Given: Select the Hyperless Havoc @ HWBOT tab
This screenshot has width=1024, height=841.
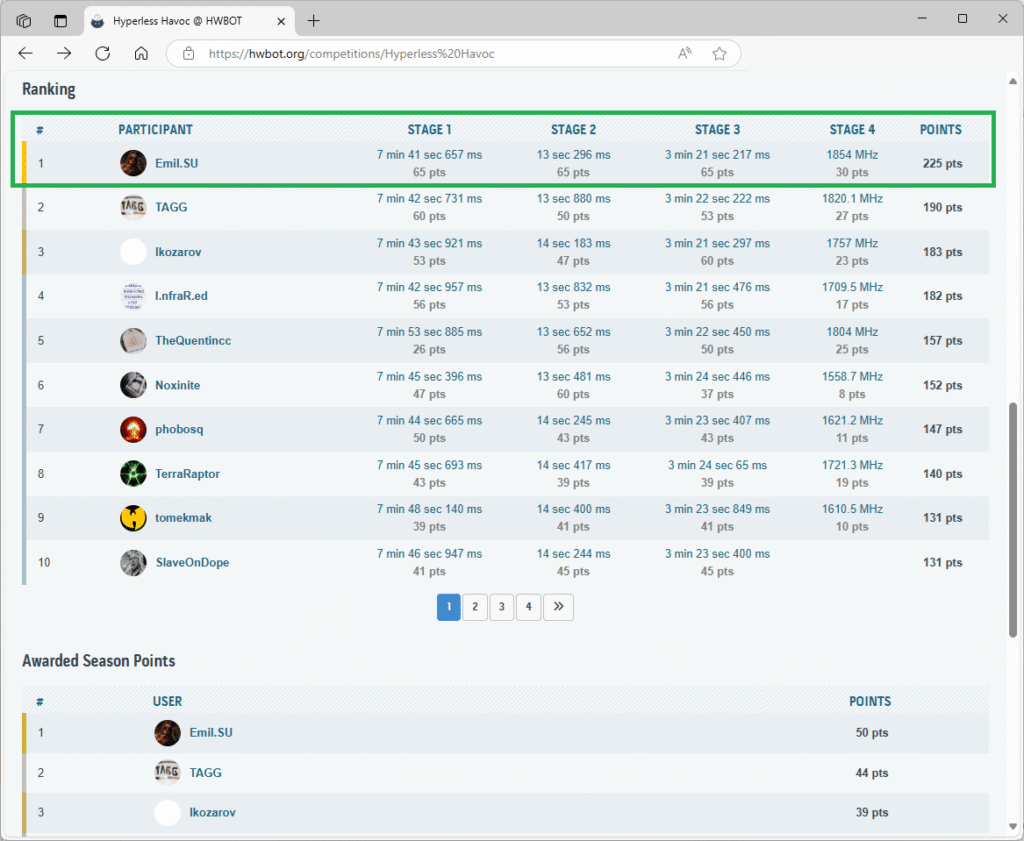Looking at the screenshot, I should [185, 20].
